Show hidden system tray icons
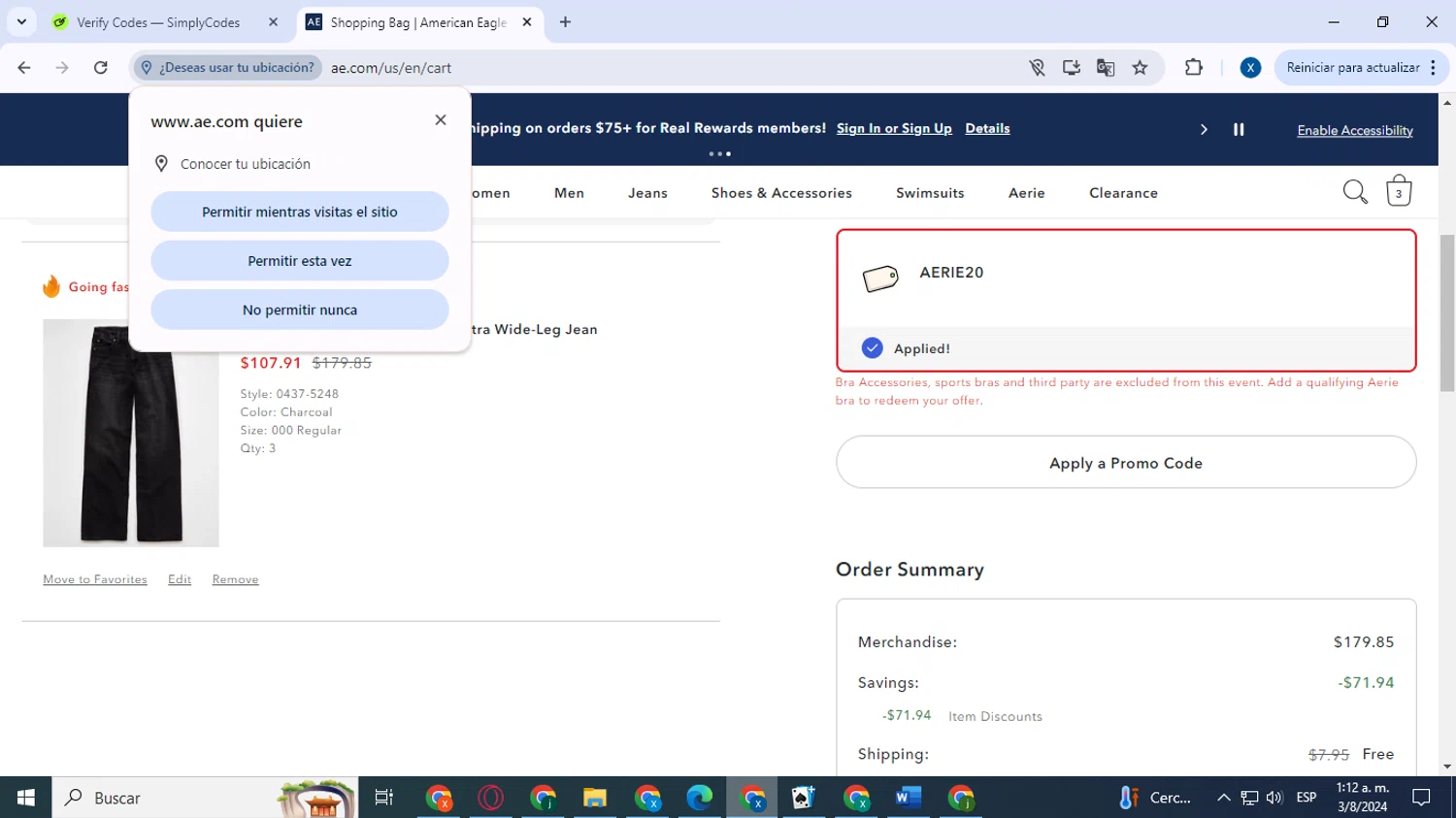 coord(1223,798)
